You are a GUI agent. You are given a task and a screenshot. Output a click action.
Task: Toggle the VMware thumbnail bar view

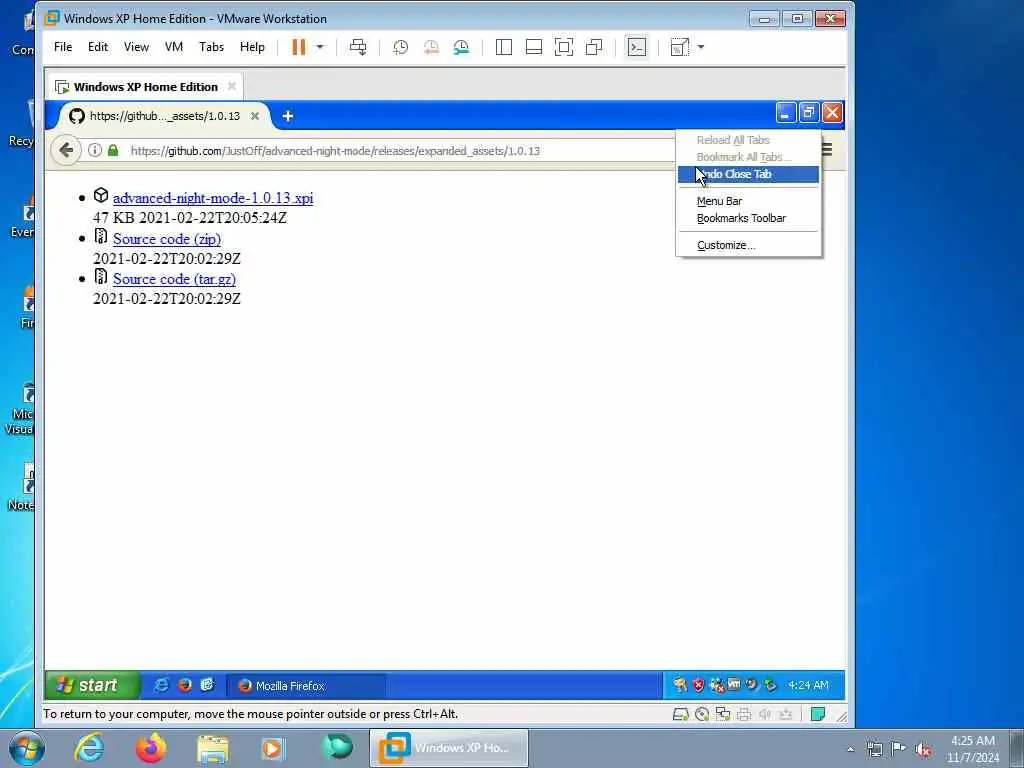pyautogui.click(x=534, y=47)
